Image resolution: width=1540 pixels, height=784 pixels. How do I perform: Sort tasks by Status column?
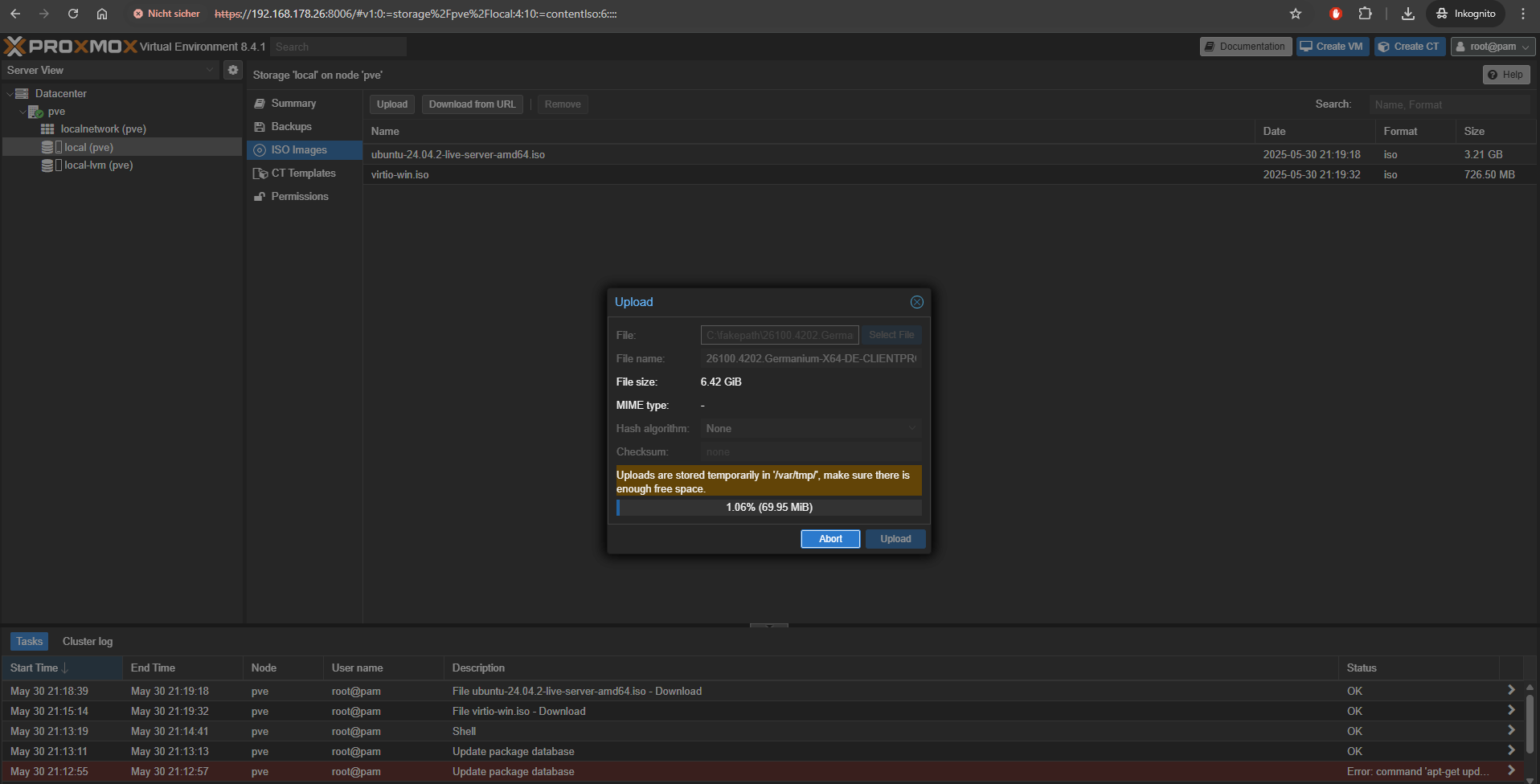pos(1419,668)
